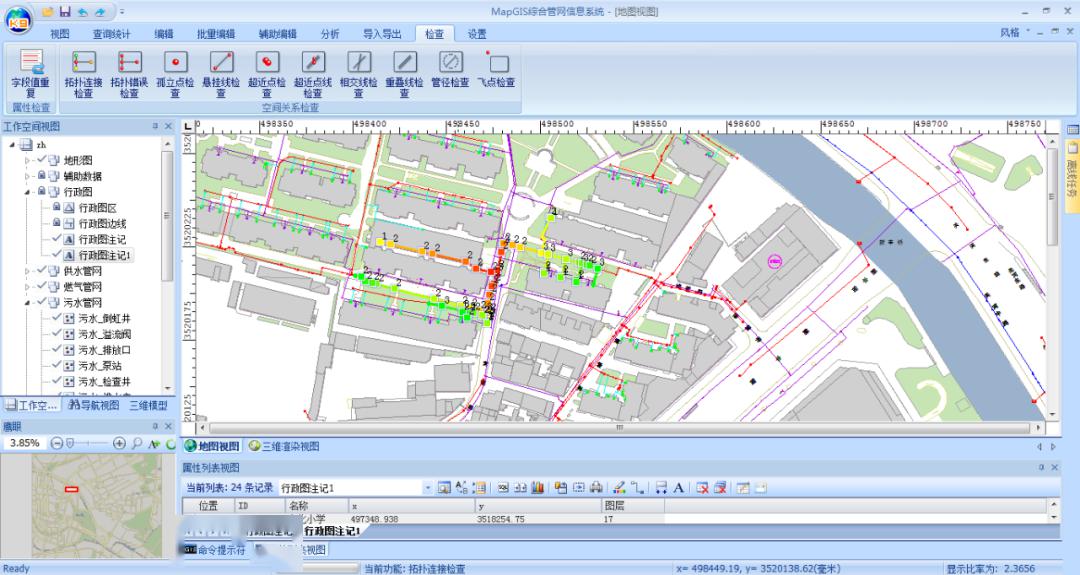Toggle the 污水_泵站 layer checkmark

pos(58,366)
